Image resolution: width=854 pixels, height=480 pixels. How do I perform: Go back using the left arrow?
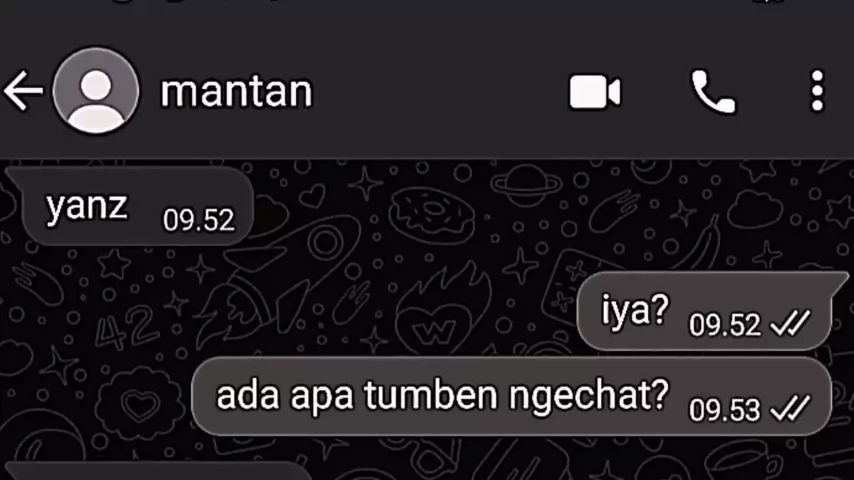[x=23, y=90]
